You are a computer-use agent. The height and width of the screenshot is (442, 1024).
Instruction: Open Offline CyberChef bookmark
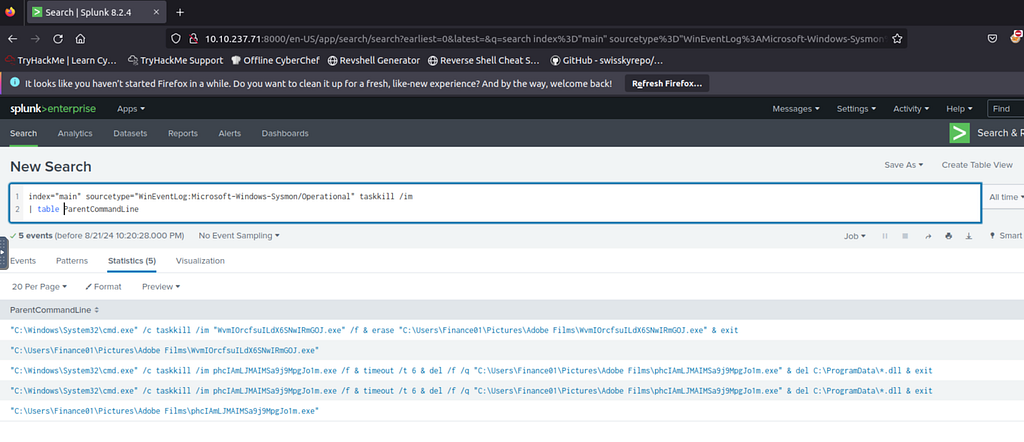pyautogui.click(x=275, y=60)
